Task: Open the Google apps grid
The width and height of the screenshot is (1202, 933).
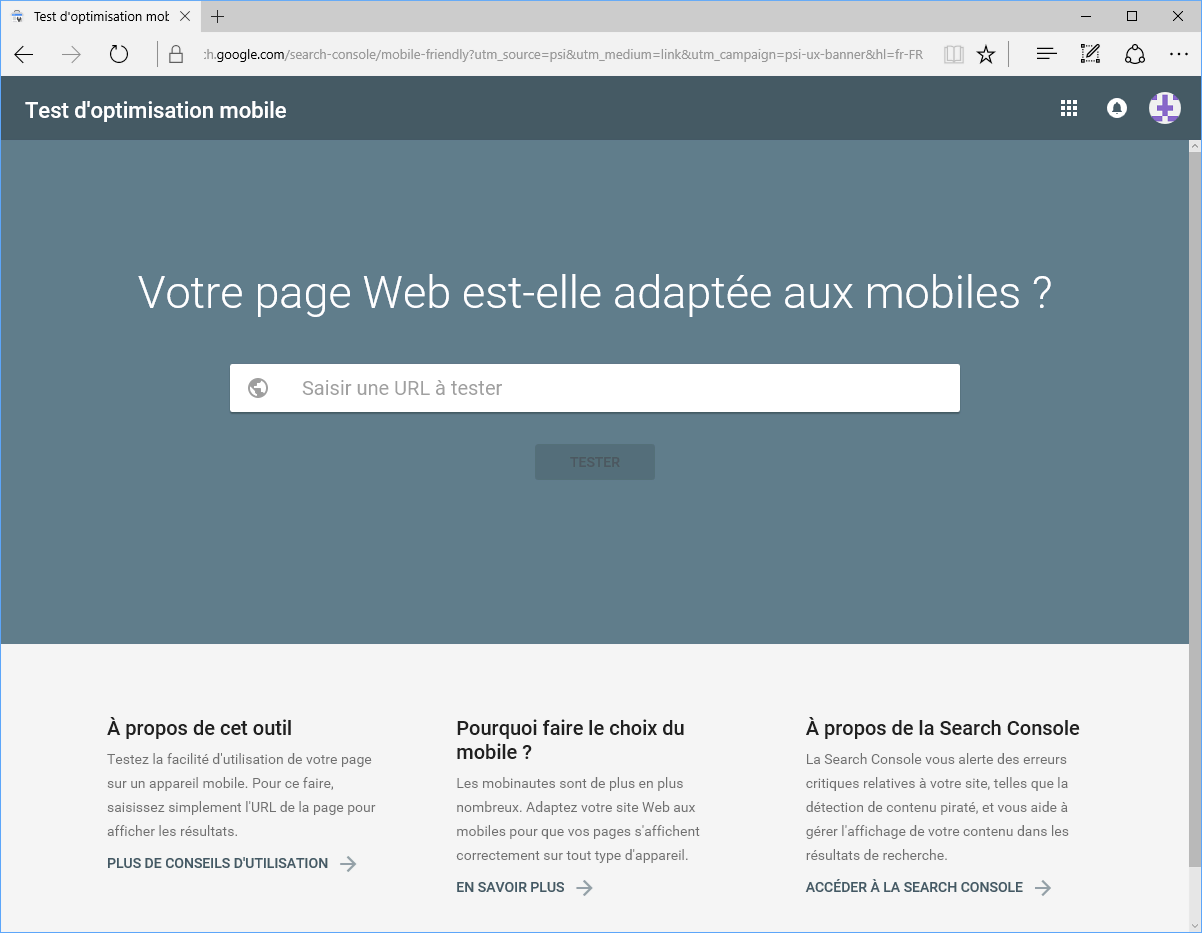Action: [1069, 108]
